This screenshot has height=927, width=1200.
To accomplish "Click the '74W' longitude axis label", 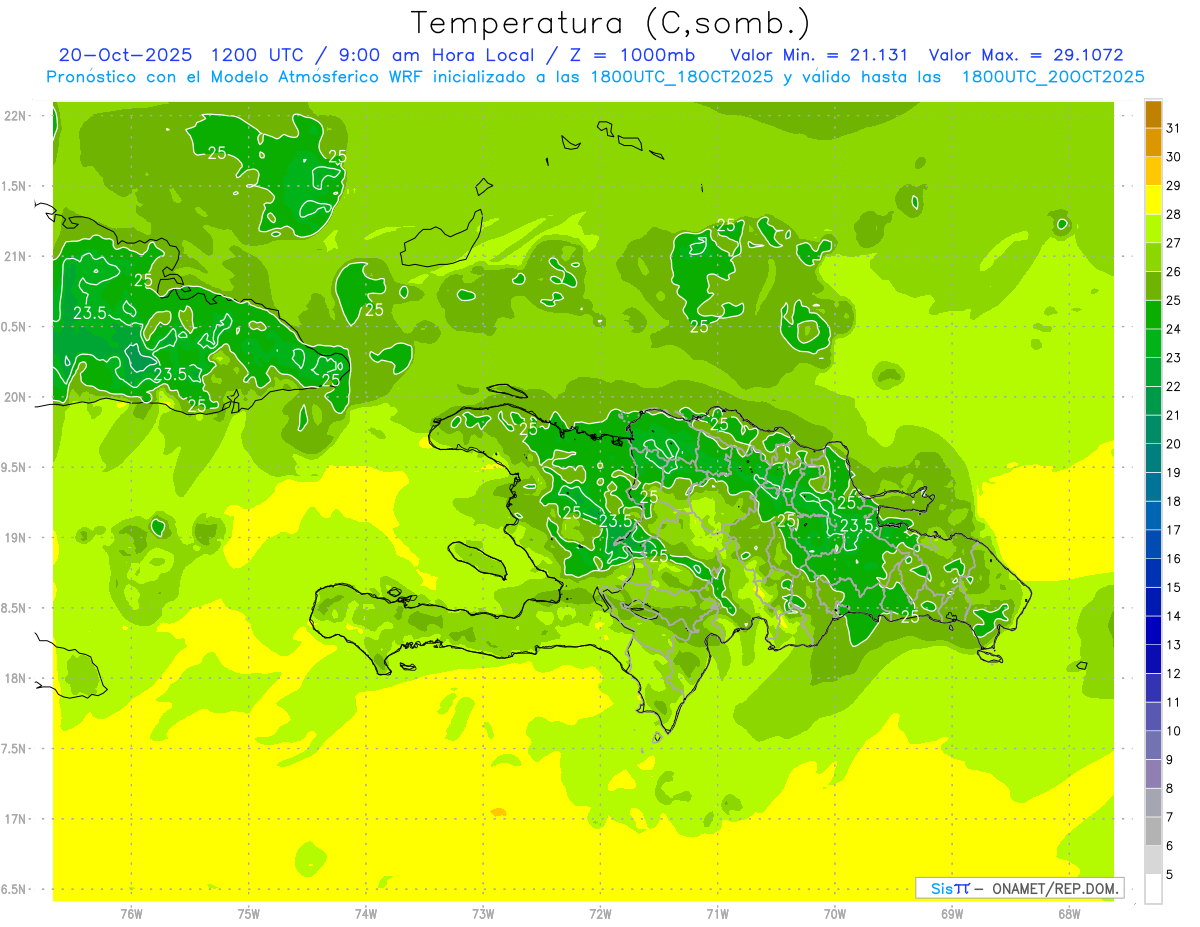I will [x=366, y=913].
